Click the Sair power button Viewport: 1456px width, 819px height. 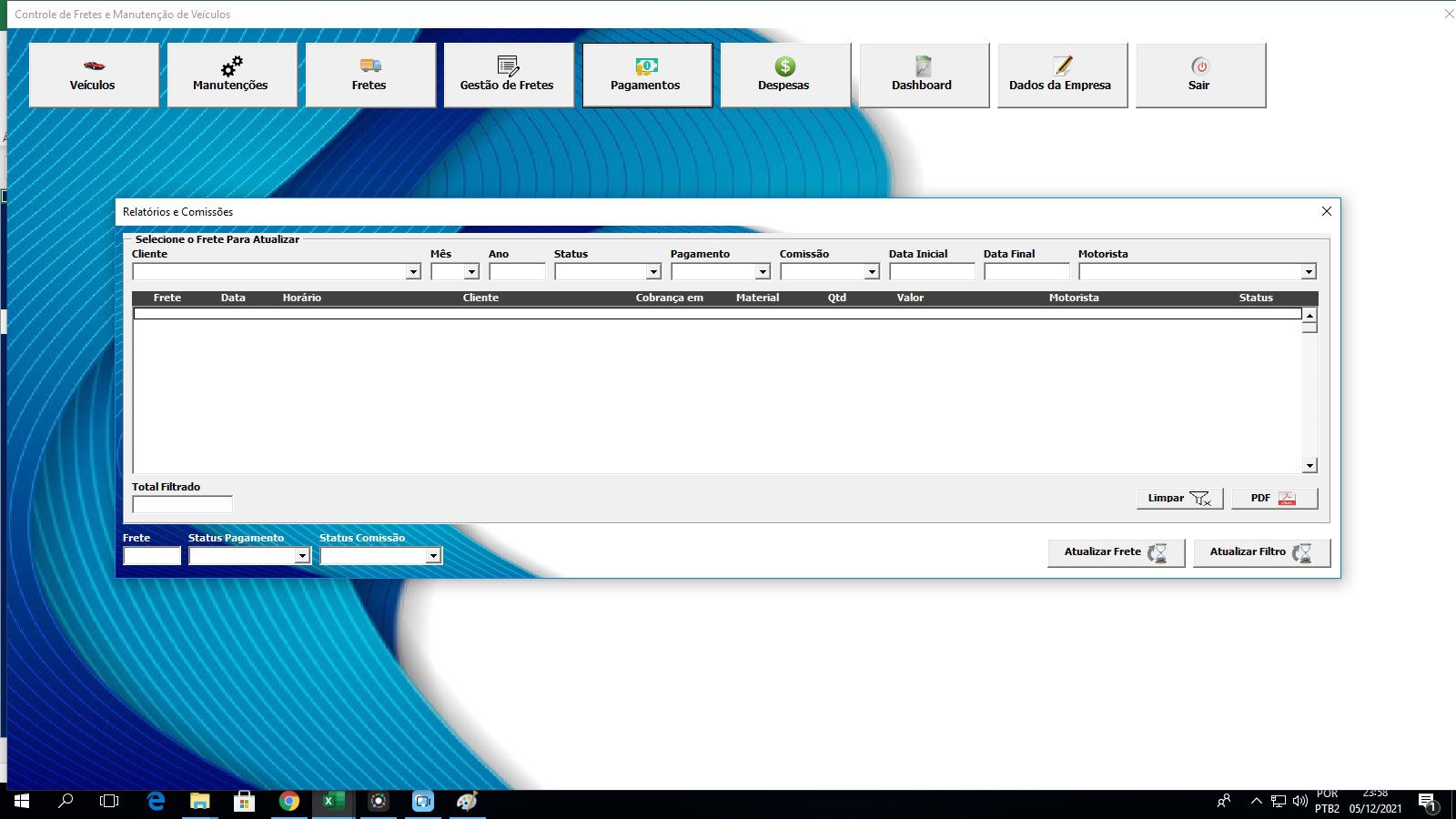pyautogui.click(x=1199, y=76)
